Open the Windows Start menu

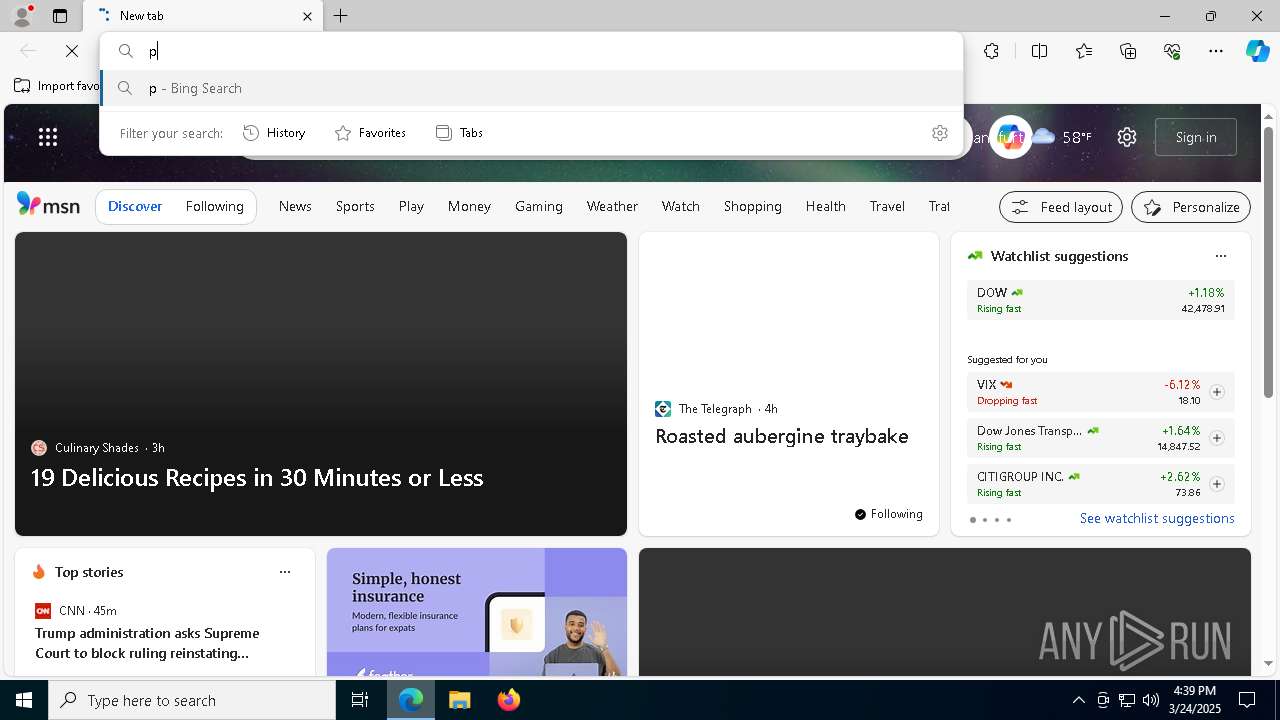(24, 700)
